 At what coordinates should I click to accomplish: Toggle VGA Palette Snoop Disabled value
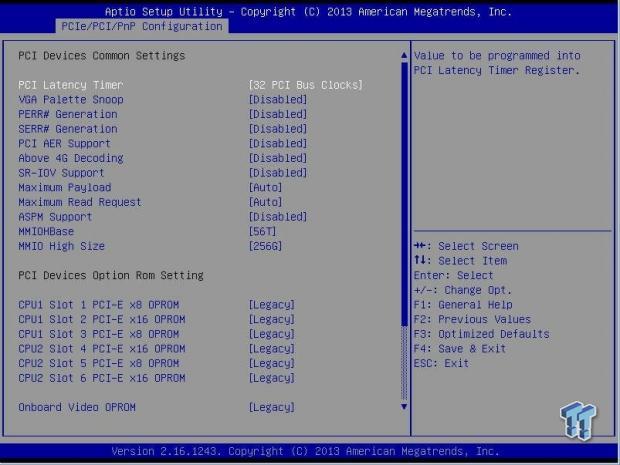tap(278, 100)
